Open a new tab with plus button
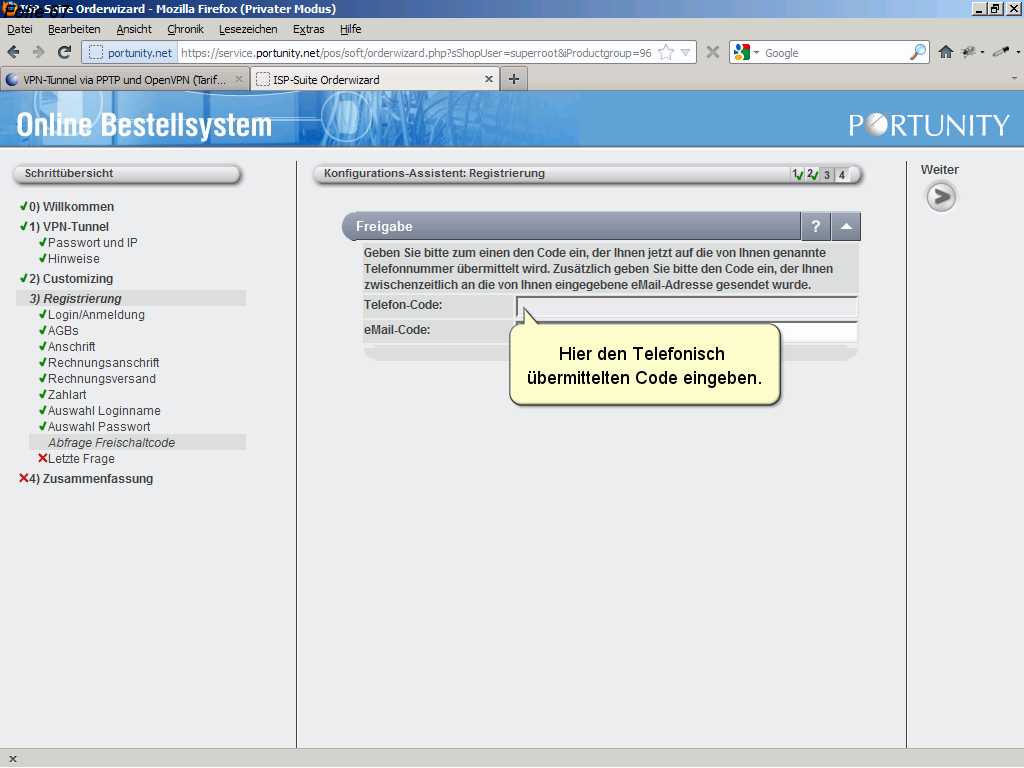This screenshot has width=1024, height=768. 514,79
